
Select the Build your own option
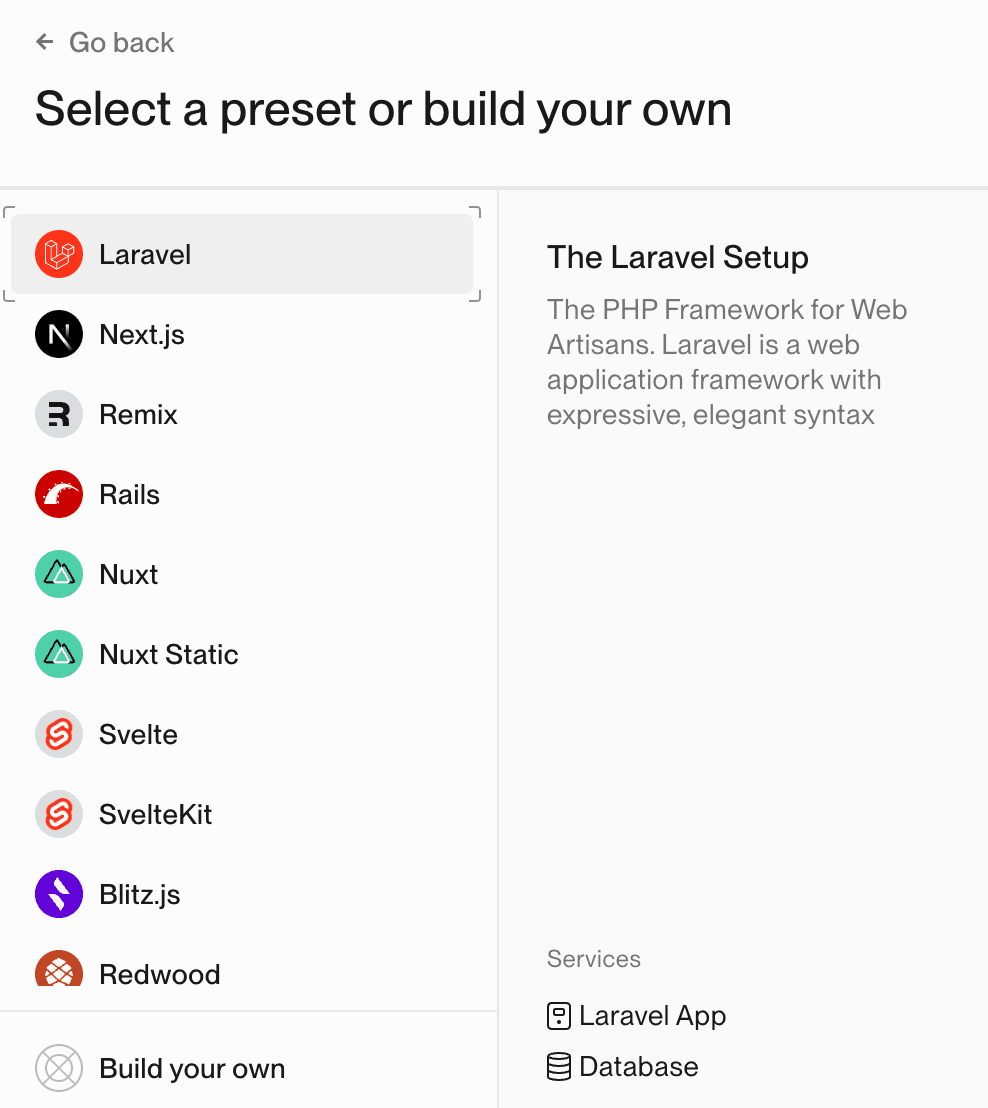pos(242,1068)
